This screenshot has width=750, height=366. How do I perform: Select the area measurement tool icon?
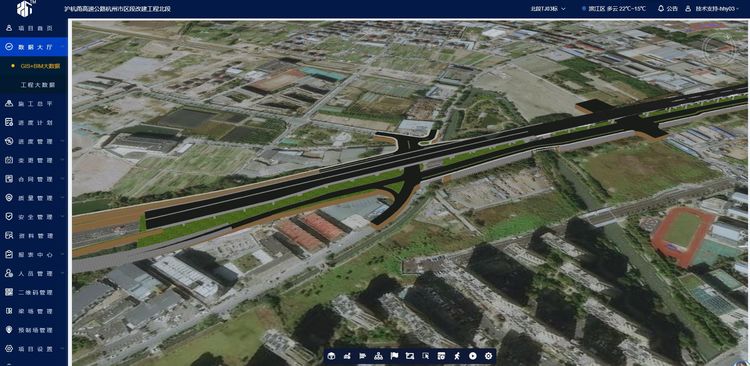point(409,356)
